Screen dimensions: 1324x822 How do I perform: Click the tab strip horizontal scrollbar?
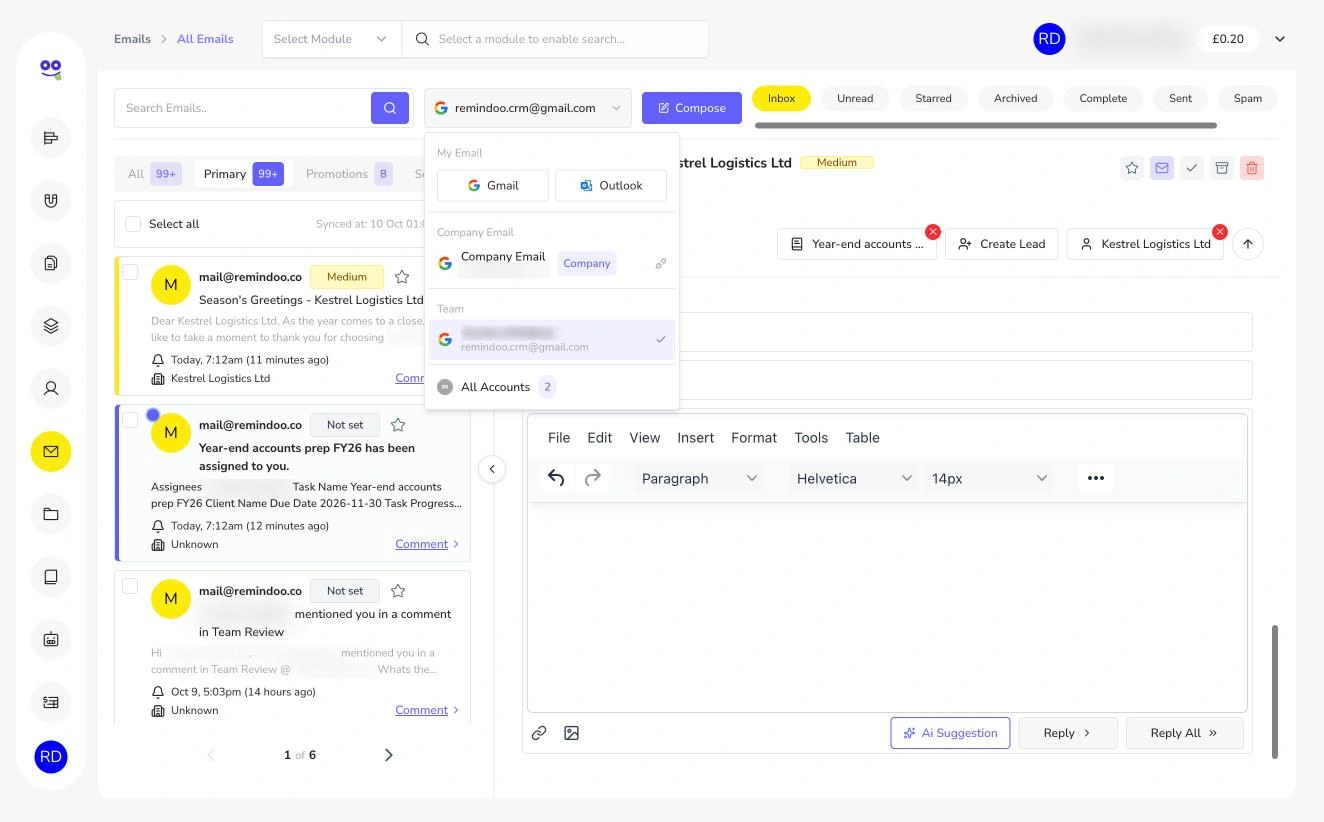[986, 126]
